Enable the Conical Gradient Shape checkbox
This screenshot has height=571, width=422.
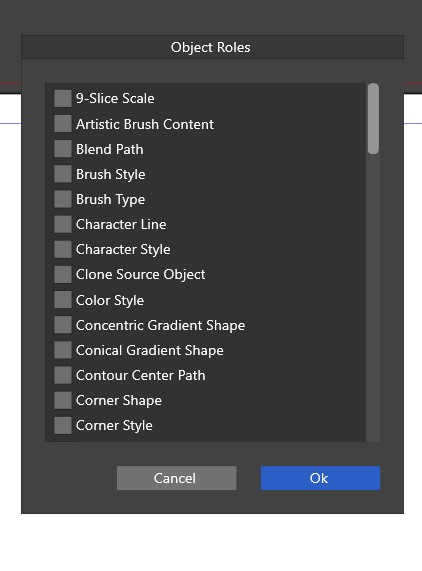[x=63, y=350]
